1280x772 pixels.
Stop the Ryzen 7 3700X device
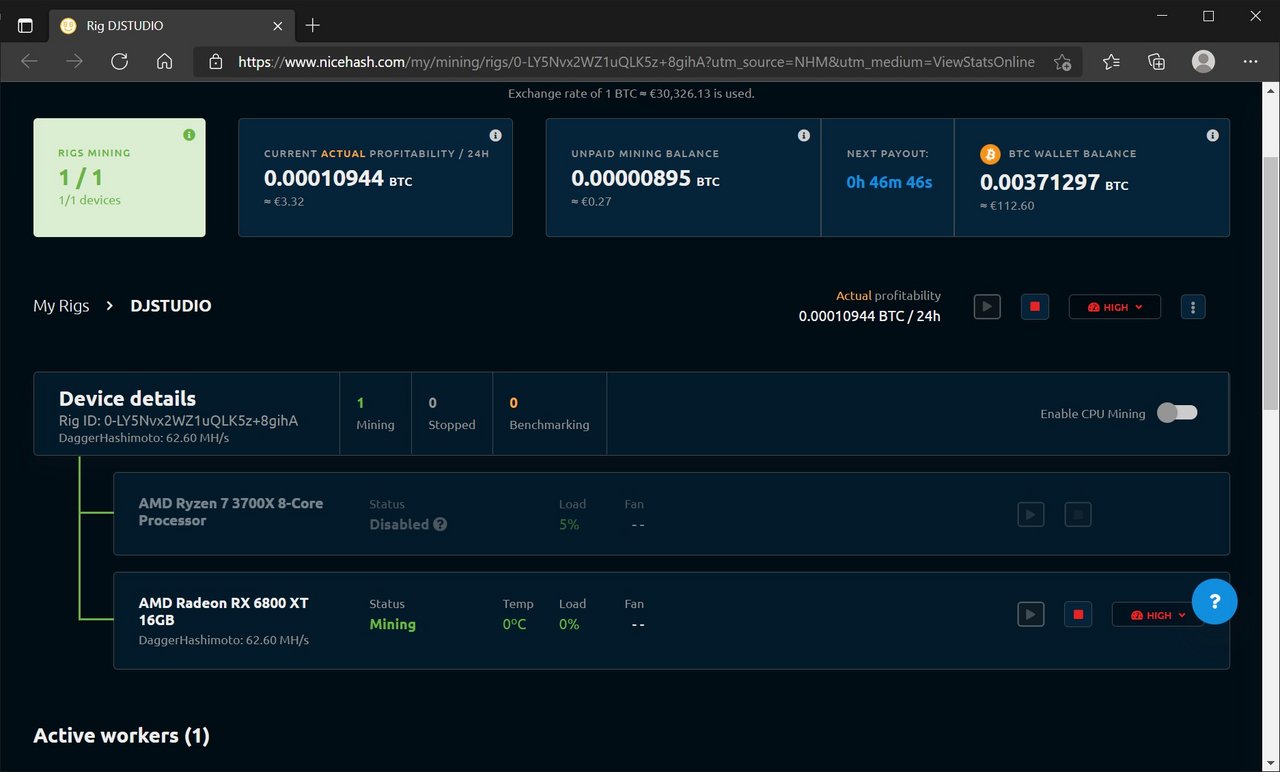(1078, 514)
